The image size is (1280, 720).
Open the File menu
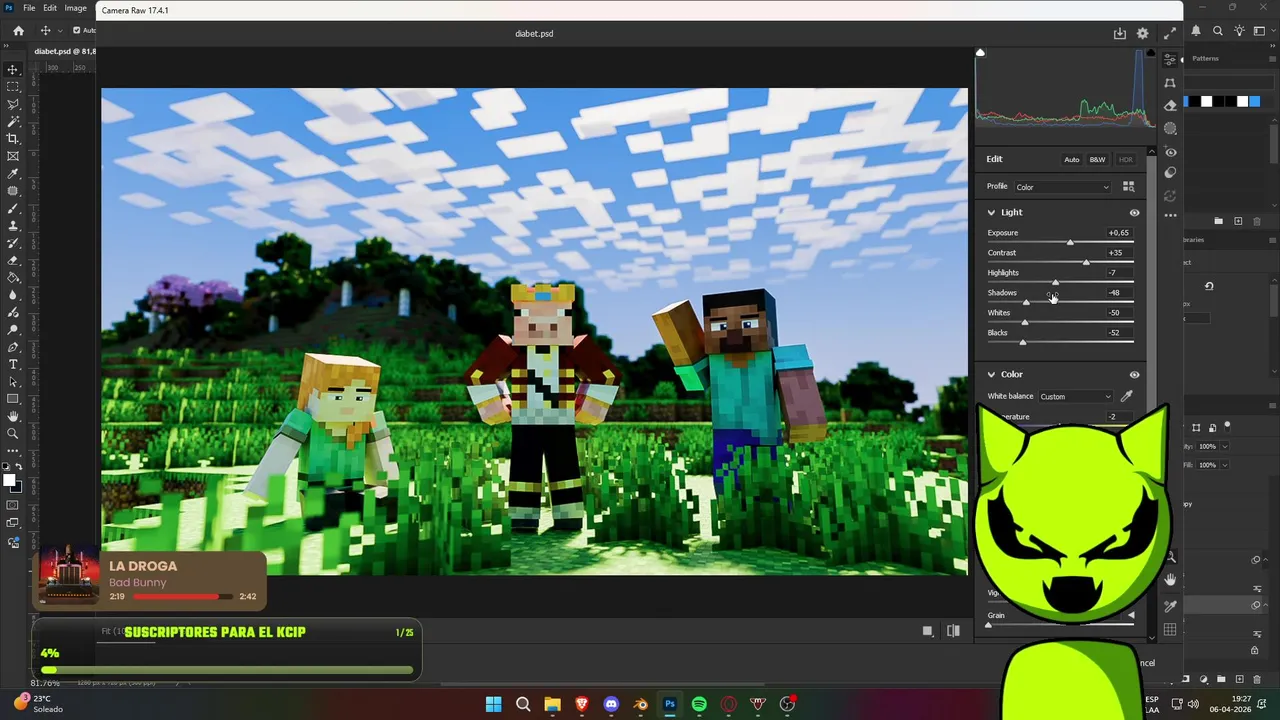click(29, 8)
